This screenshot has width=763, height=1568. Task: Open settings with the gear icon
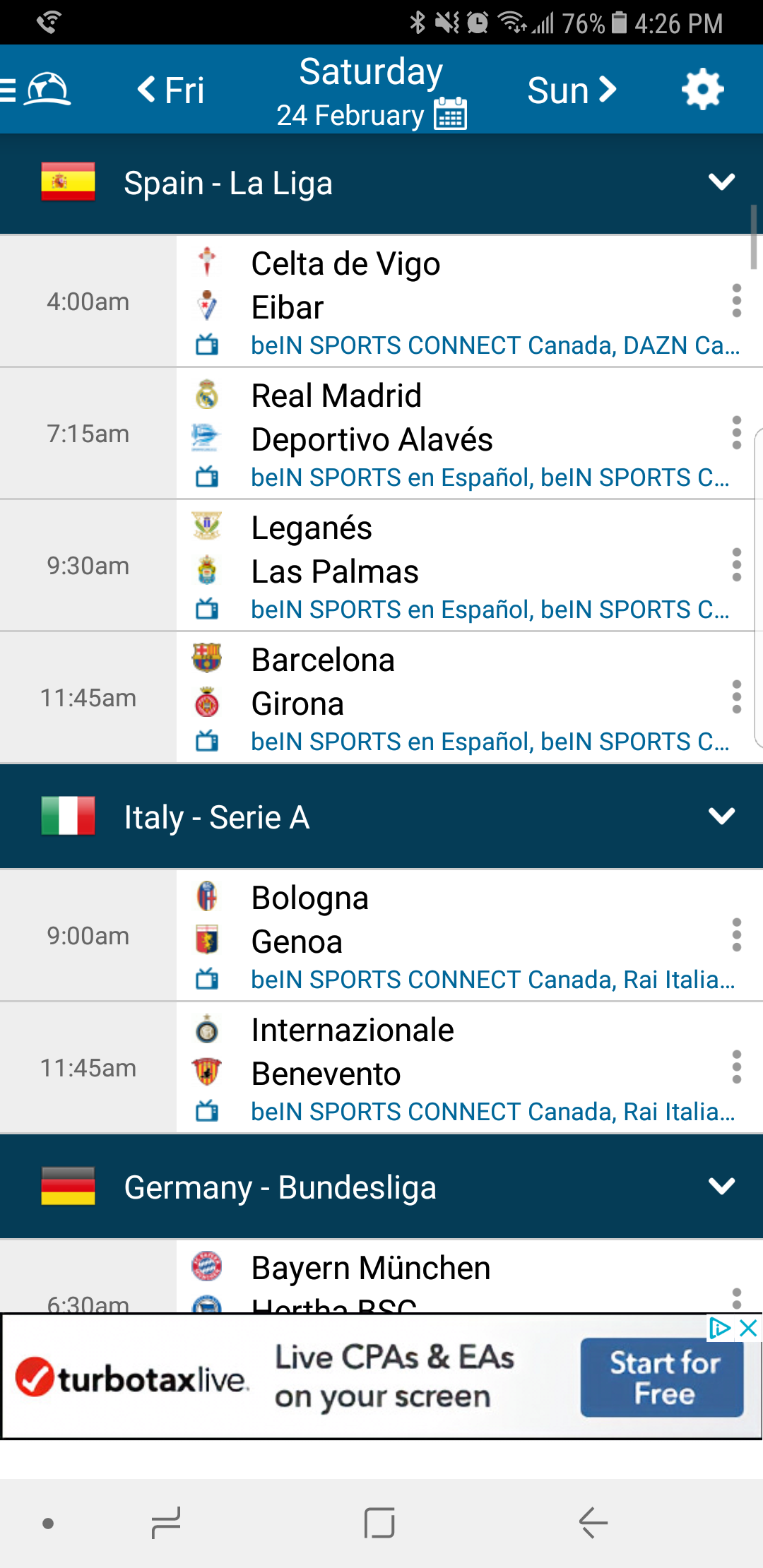[702, 90]
